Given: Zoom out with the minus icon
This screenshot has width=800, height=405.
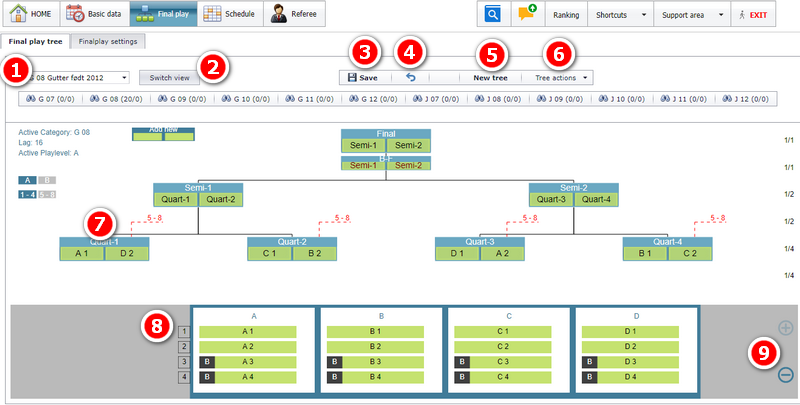Looking at the screenshot, I should click(786, 375).
